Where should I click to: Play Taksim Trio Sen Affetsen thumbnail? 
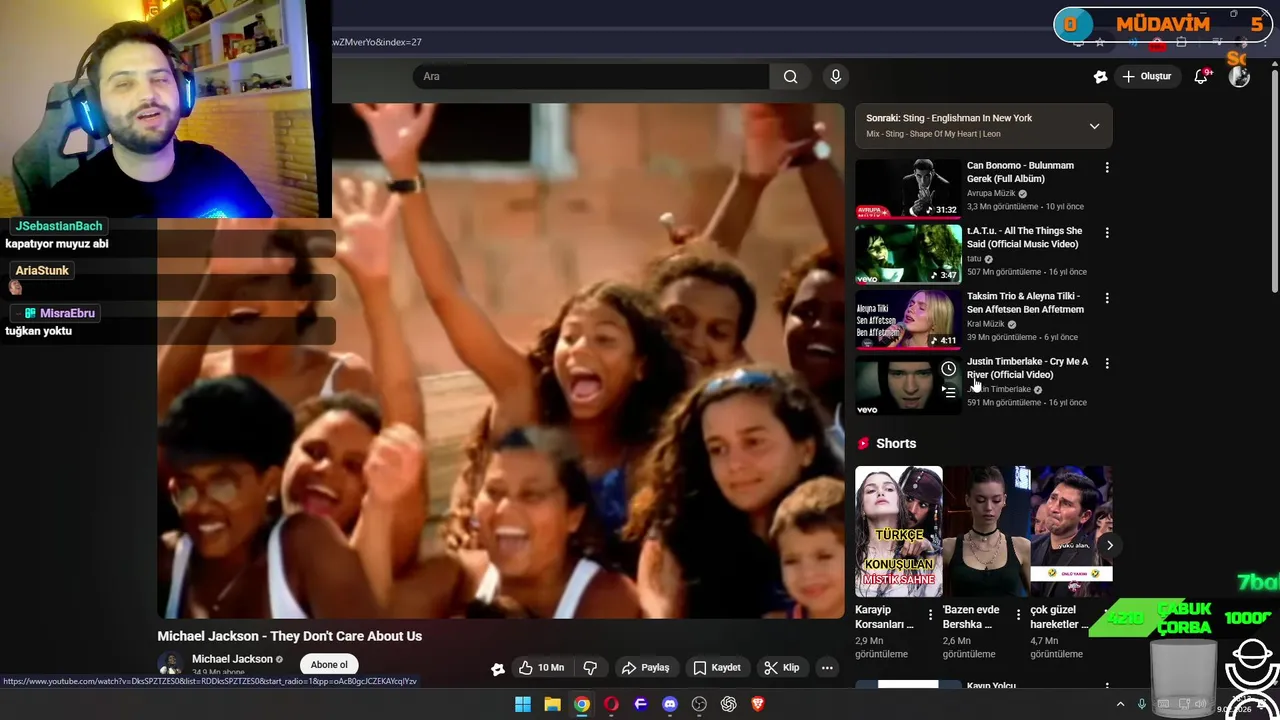[x=908, y=320]
